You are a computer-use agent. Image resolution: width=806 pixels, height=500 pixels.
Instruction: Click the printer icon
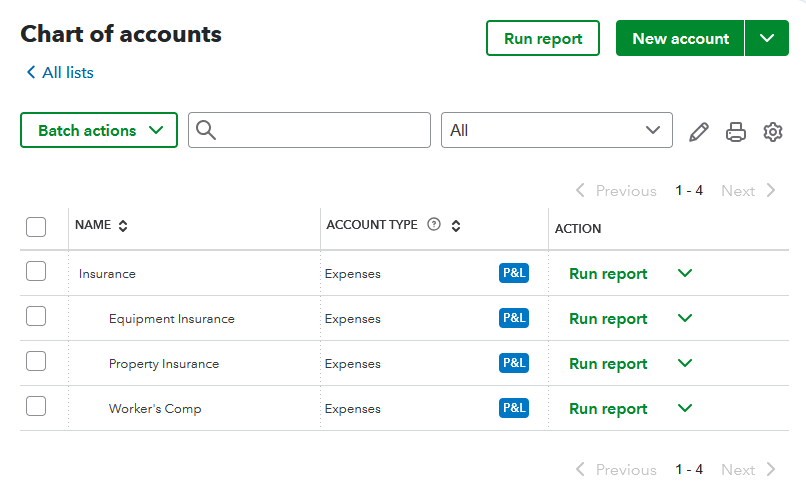click(736, 131)
